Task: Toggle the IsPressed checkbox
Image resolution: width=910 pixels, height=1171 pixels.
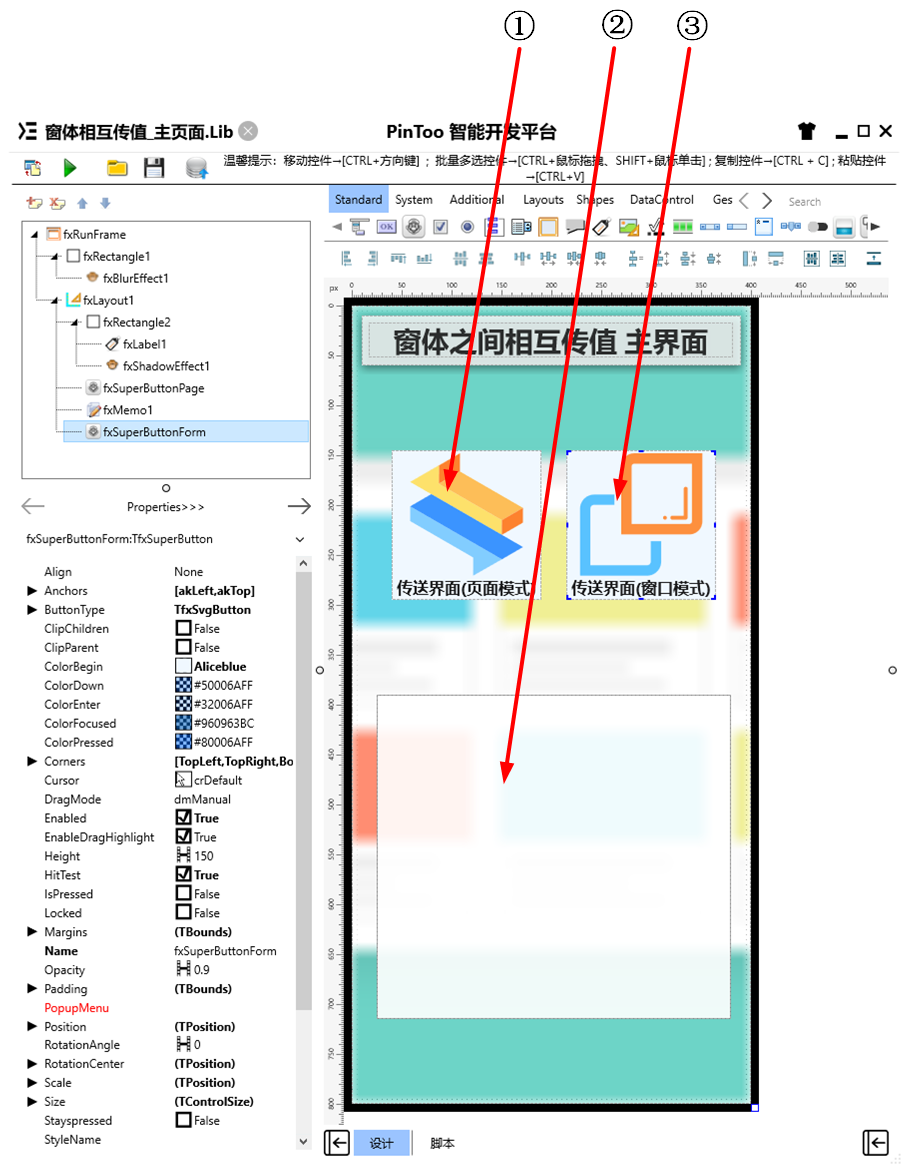Action: pos(183,893)
